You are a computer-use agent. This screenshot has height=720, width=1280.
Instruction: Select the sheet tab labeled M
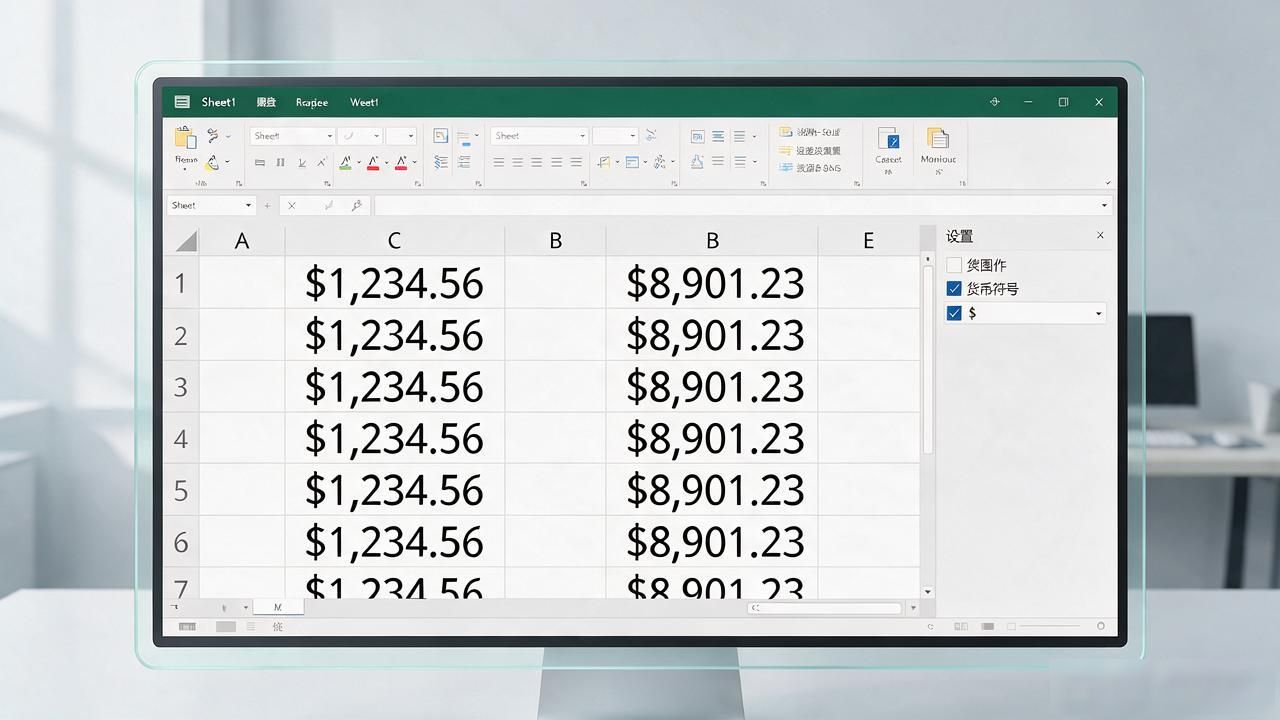(x=278, y=607)
